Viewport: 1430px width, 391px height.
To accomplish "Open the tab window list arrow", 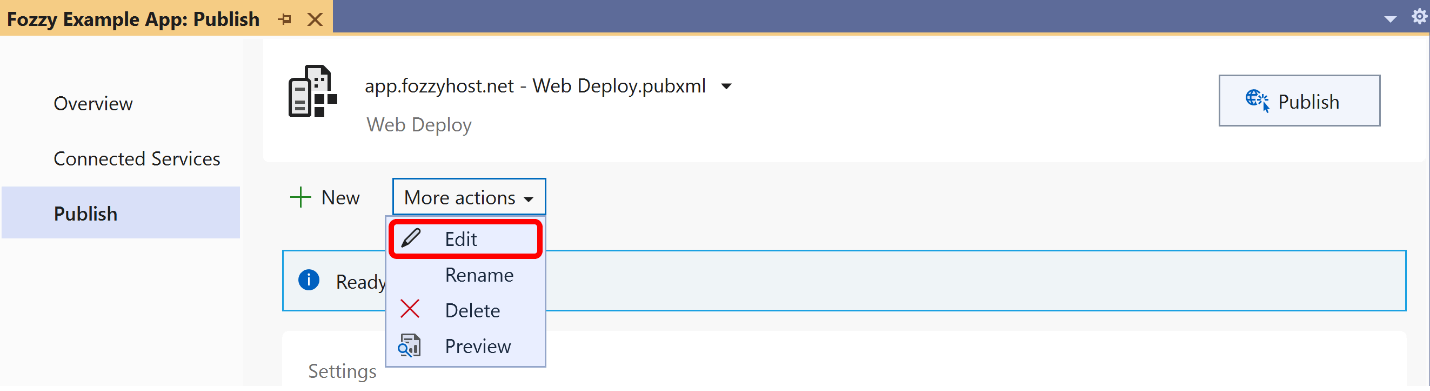I will point(1391,19).
